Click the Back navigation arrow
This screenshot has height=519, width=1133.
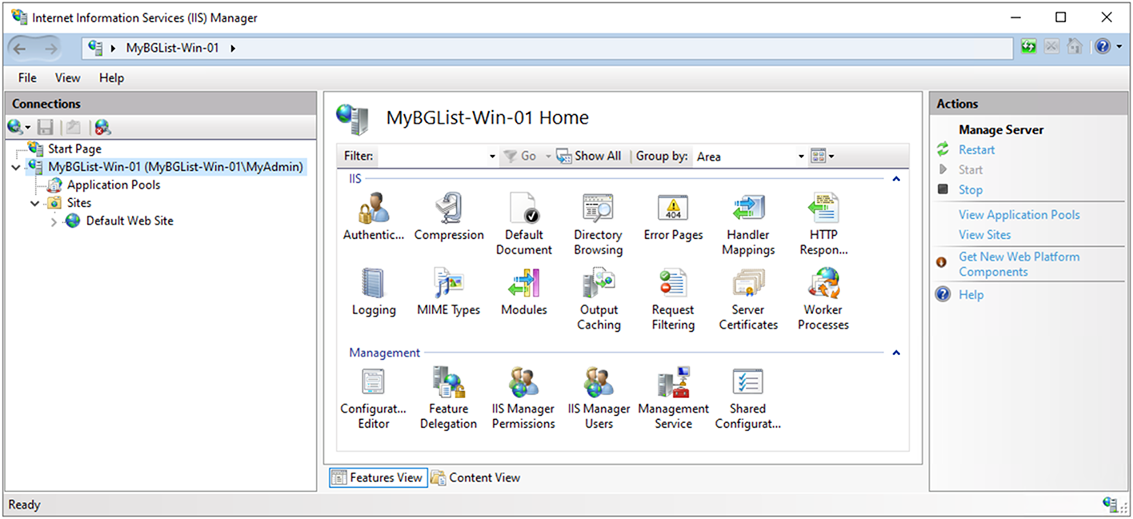click(x=20, y=48)
